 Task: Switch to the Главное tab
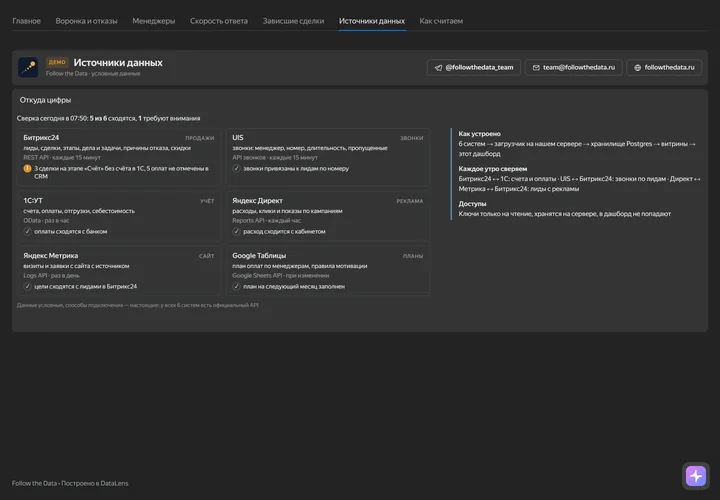click(x=26, y=21)
